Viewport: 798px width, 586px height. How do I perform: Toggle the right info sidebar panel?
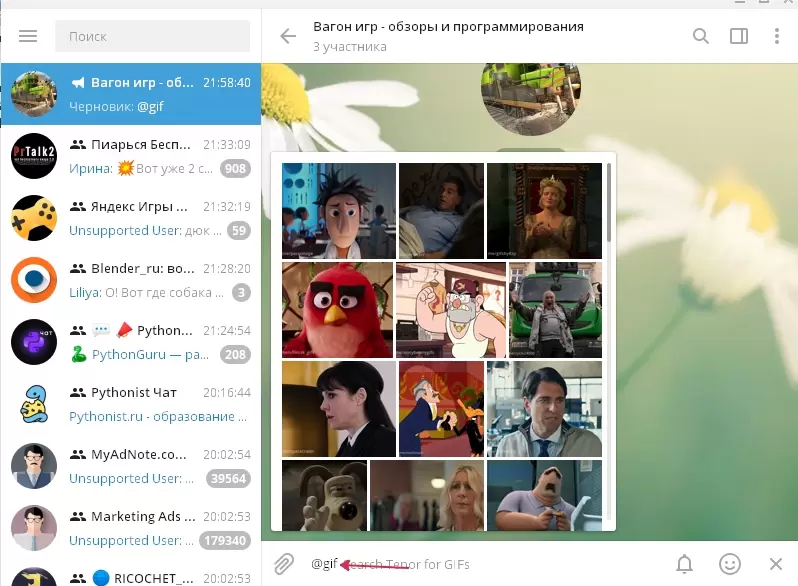point(739,36)
